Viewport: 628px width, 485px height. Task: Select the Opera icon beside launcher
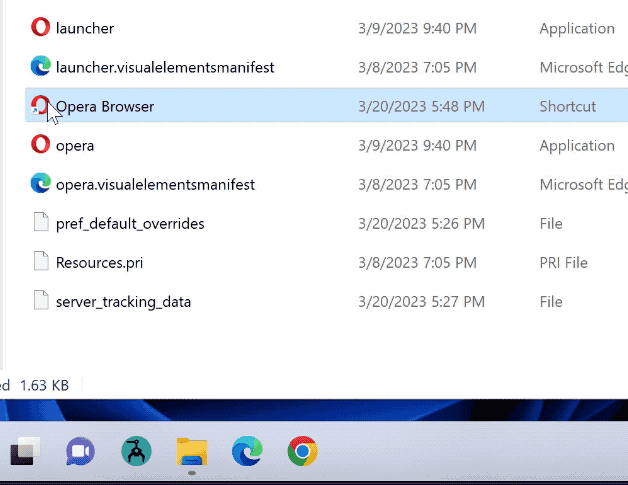[x=40, y=27]
